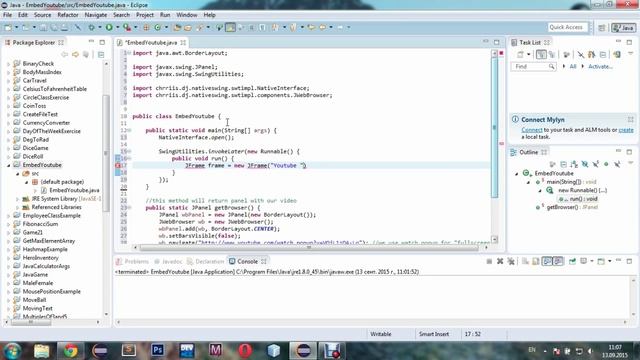This screenshot has height=360, width=640.
Task: Open the Window menu
Action: [187, 15]
